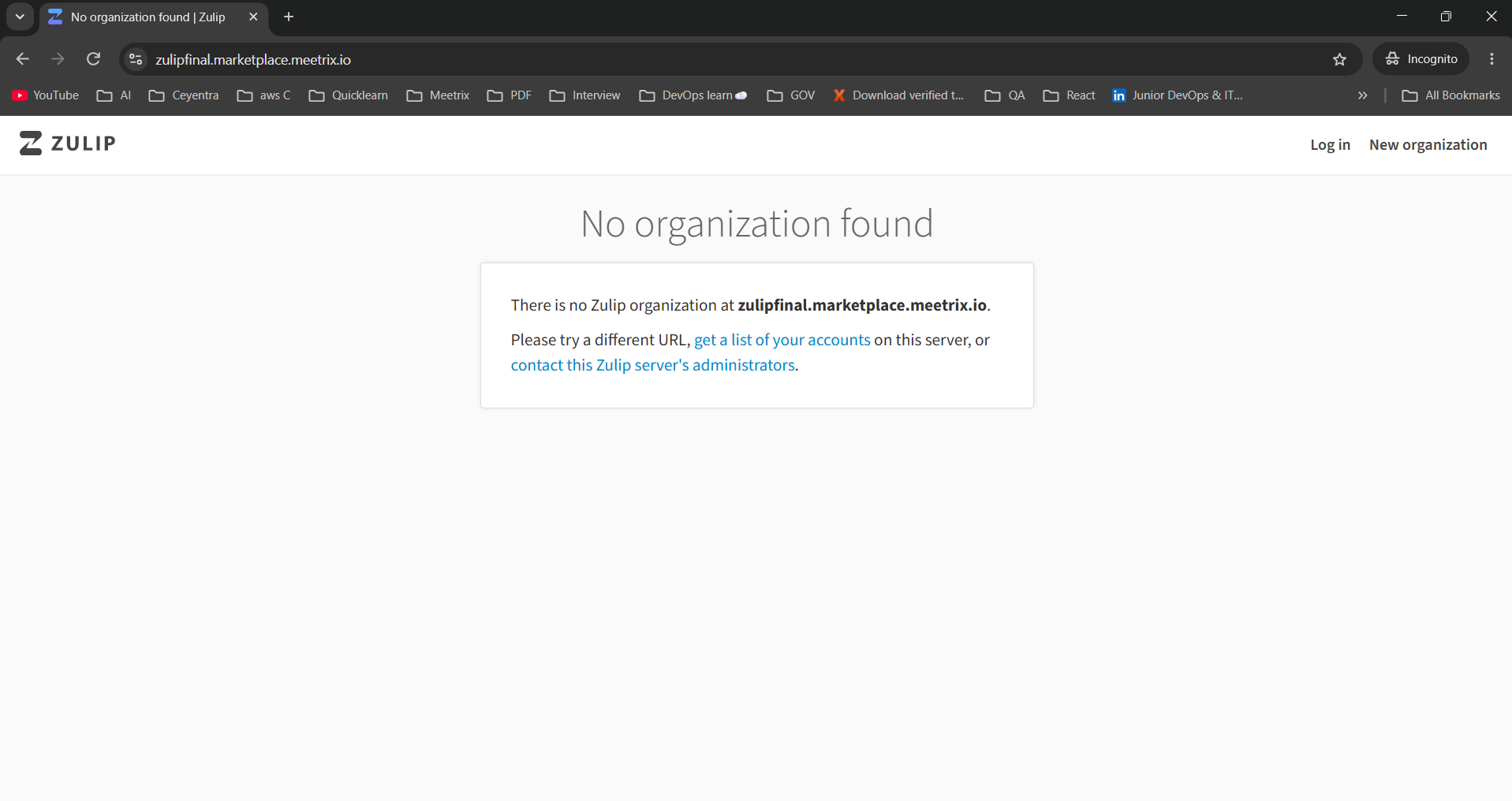1512x801 pixels.
Task: Open site information icon in address bar
Action: (136, 59)
